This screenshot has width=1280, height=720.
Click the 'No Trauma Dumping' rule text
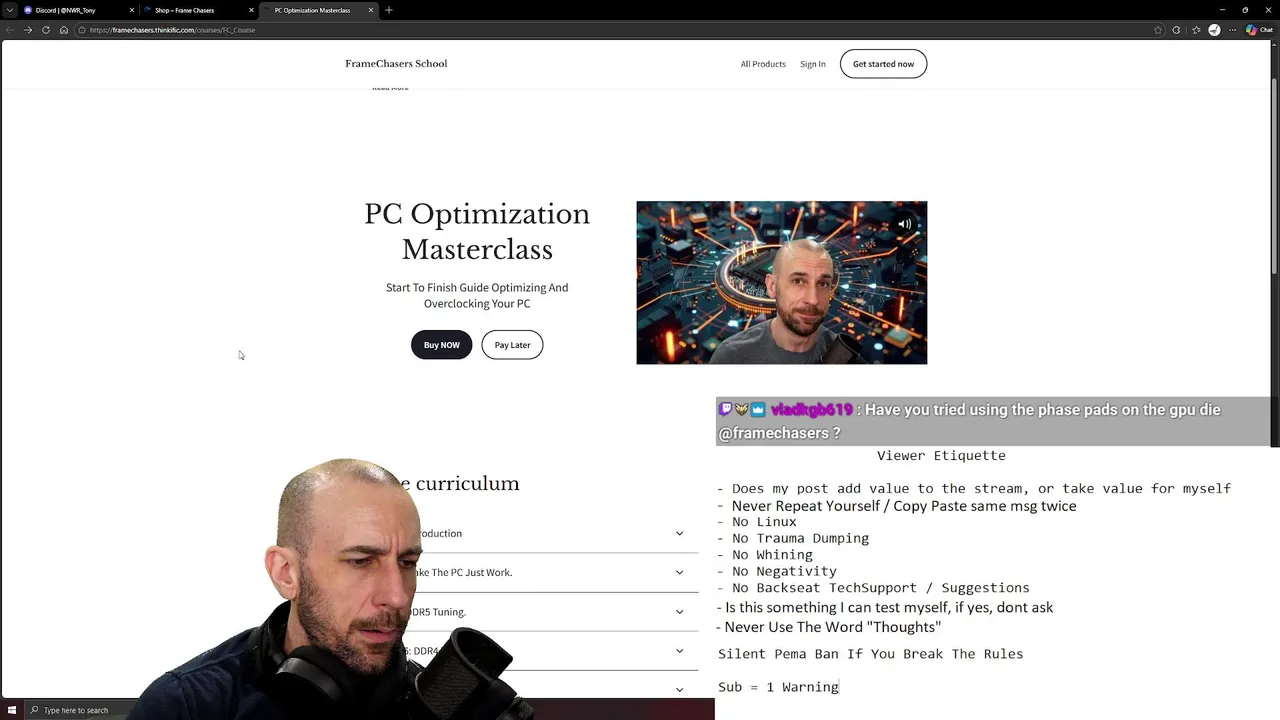click(800, 538)
